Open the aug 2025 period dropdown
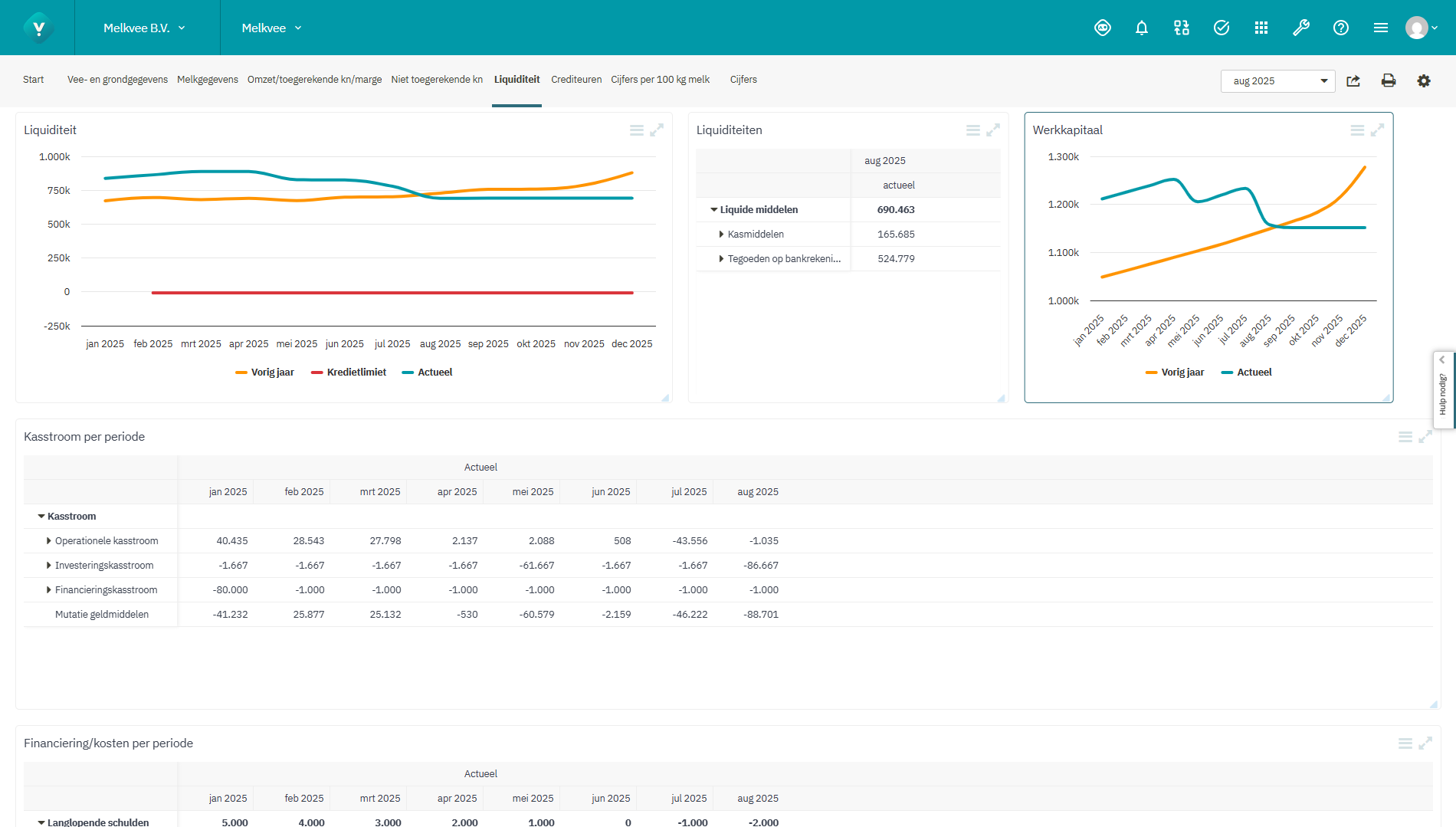The width and height of the screenshot is (1456, 827). pyautogui.click(x=1277, y=81)
